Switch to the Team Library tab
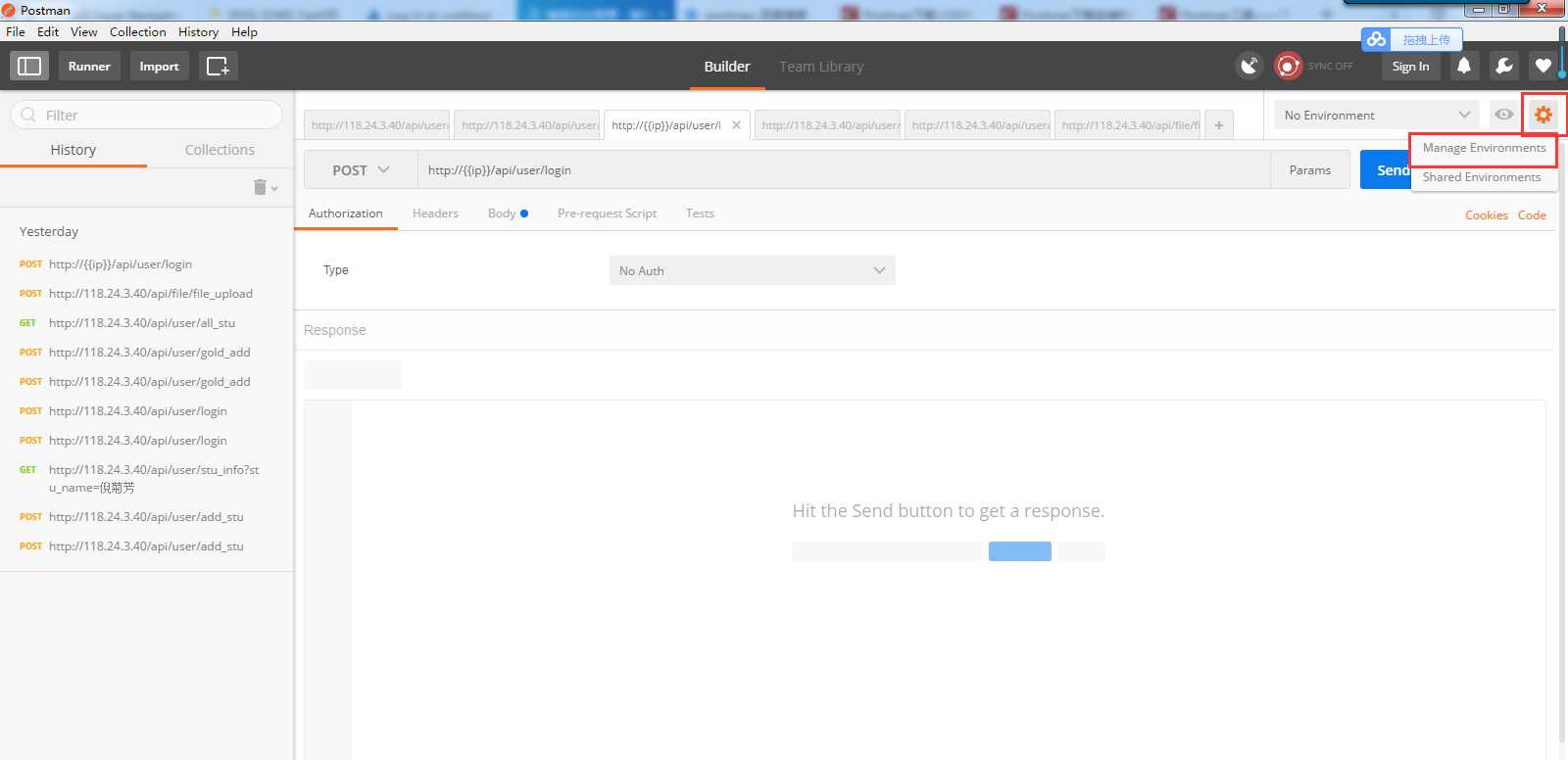The width and height of the screenshot is (1568, 760). coord(821,67)
